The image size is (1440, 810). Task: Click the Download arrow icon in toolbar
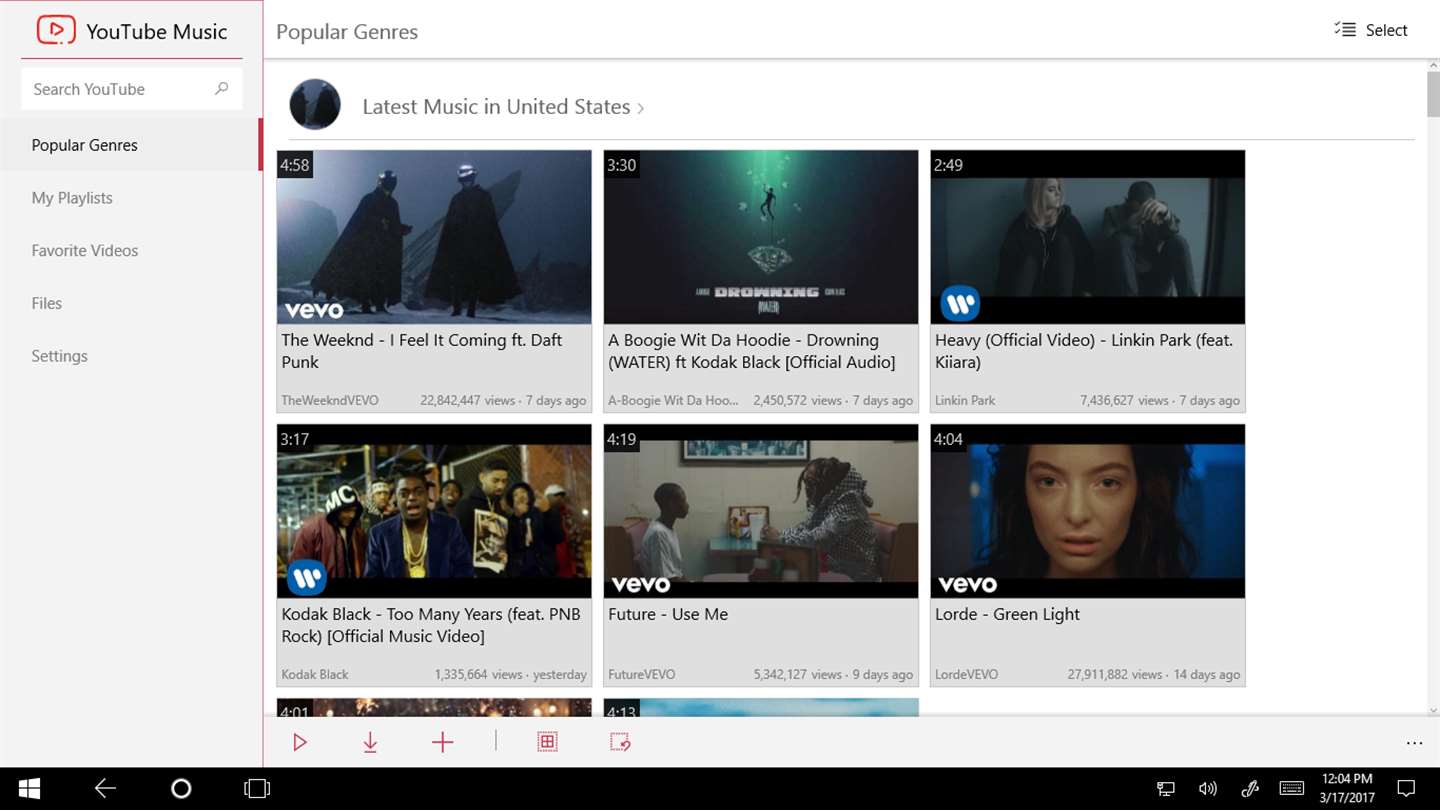pos(370,742)
